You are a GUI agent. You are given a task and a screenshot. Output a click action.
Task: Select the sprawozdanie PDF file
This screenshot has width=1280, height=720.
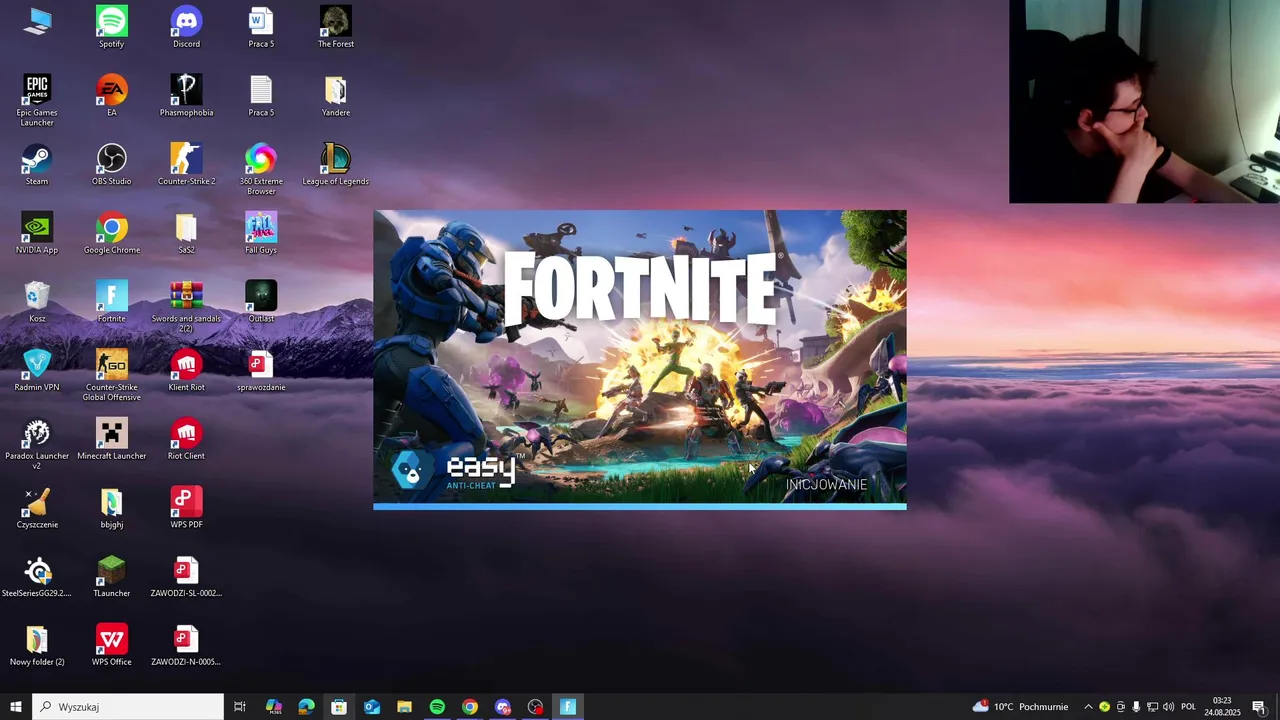point(261,370)
